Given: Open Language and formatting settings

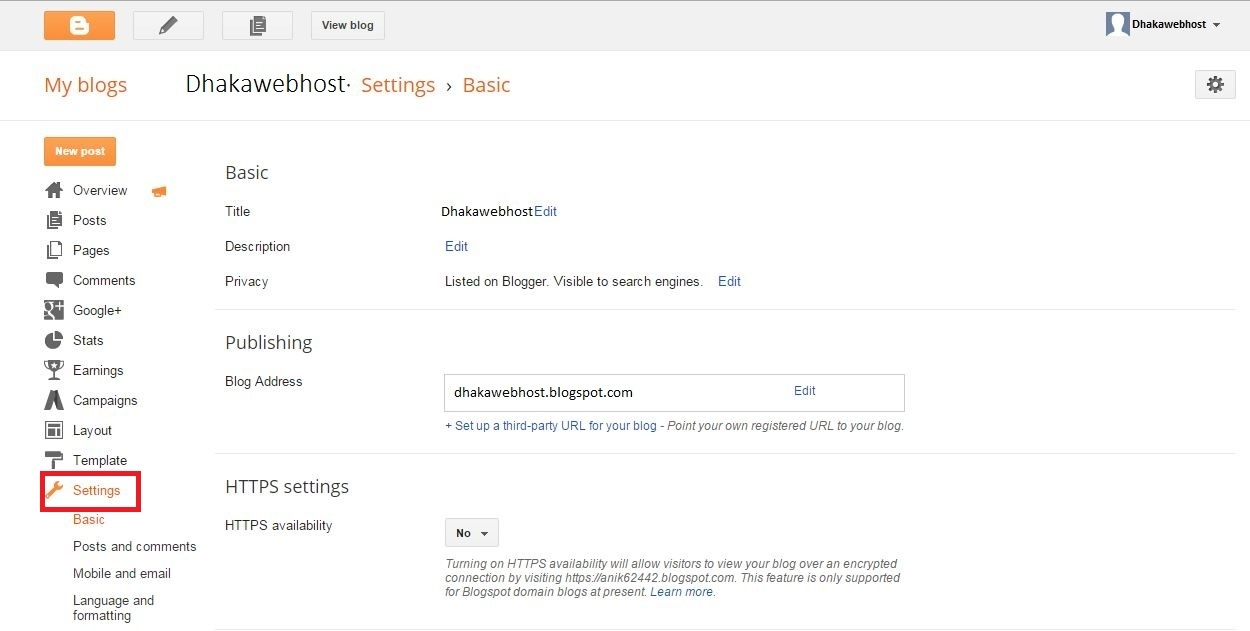Looking at the screenshot, I should click(x=114, y=608).
